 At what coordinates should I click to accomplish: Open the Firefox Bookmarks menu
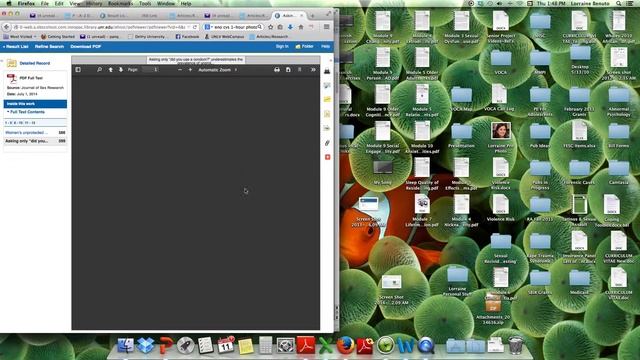tap(120, 3)
